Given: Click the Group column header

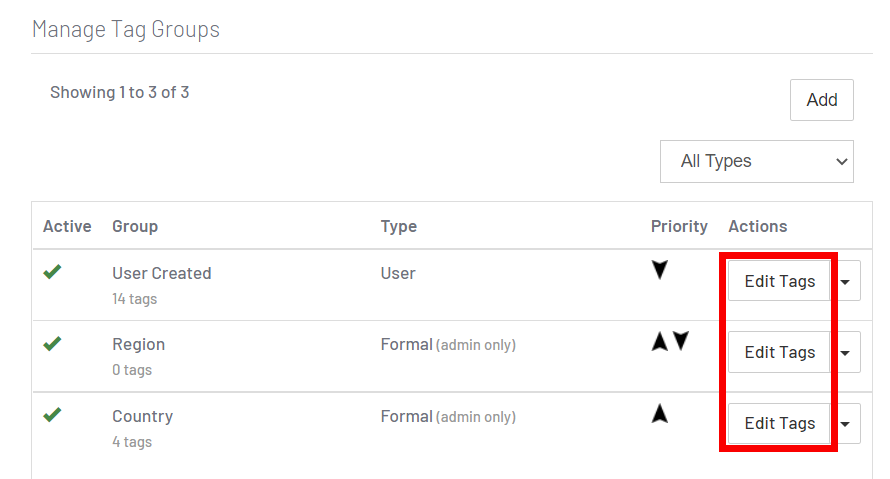Looking at the screenshot, I should 135,226.
